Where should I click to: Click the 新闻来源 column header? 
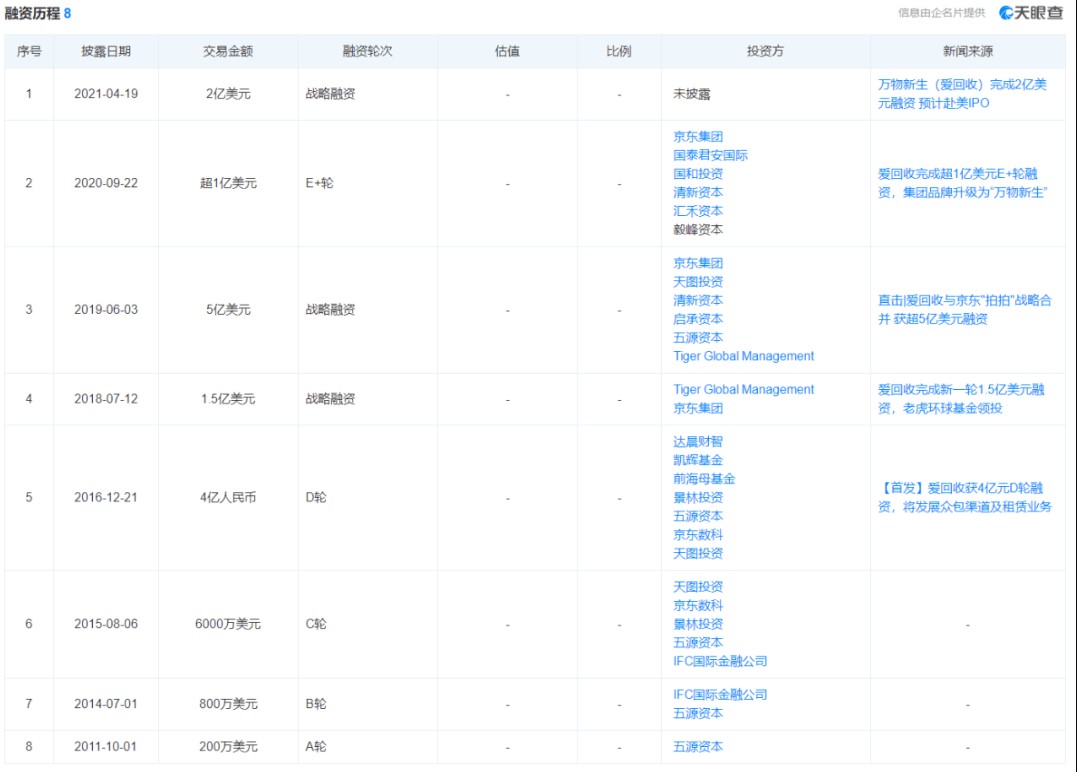tap(968, 51)
